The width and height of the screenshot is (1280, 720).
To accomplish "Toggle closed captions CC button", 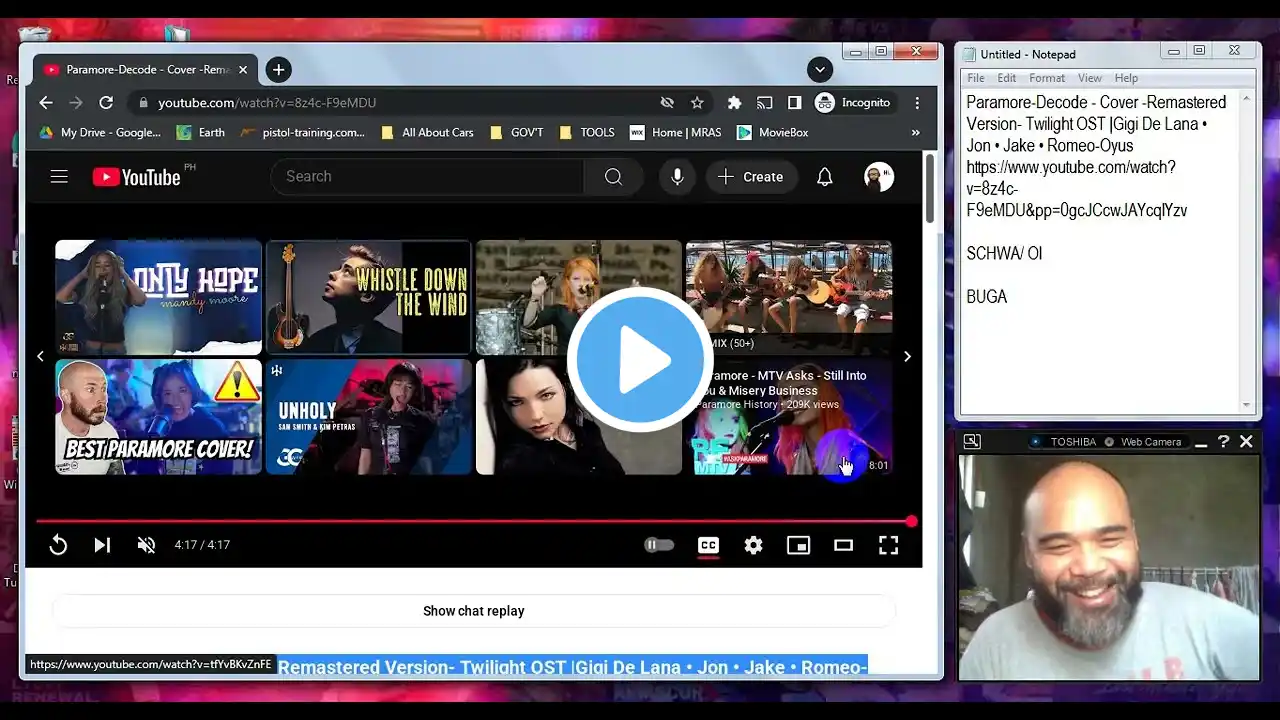I will (x=708, y=545).
